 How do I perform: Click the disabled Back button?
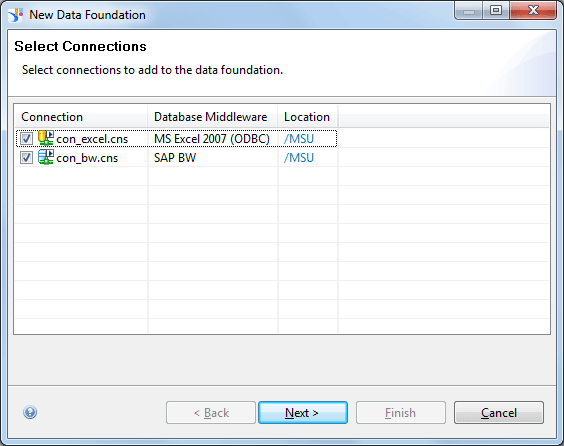click(211, 413)
